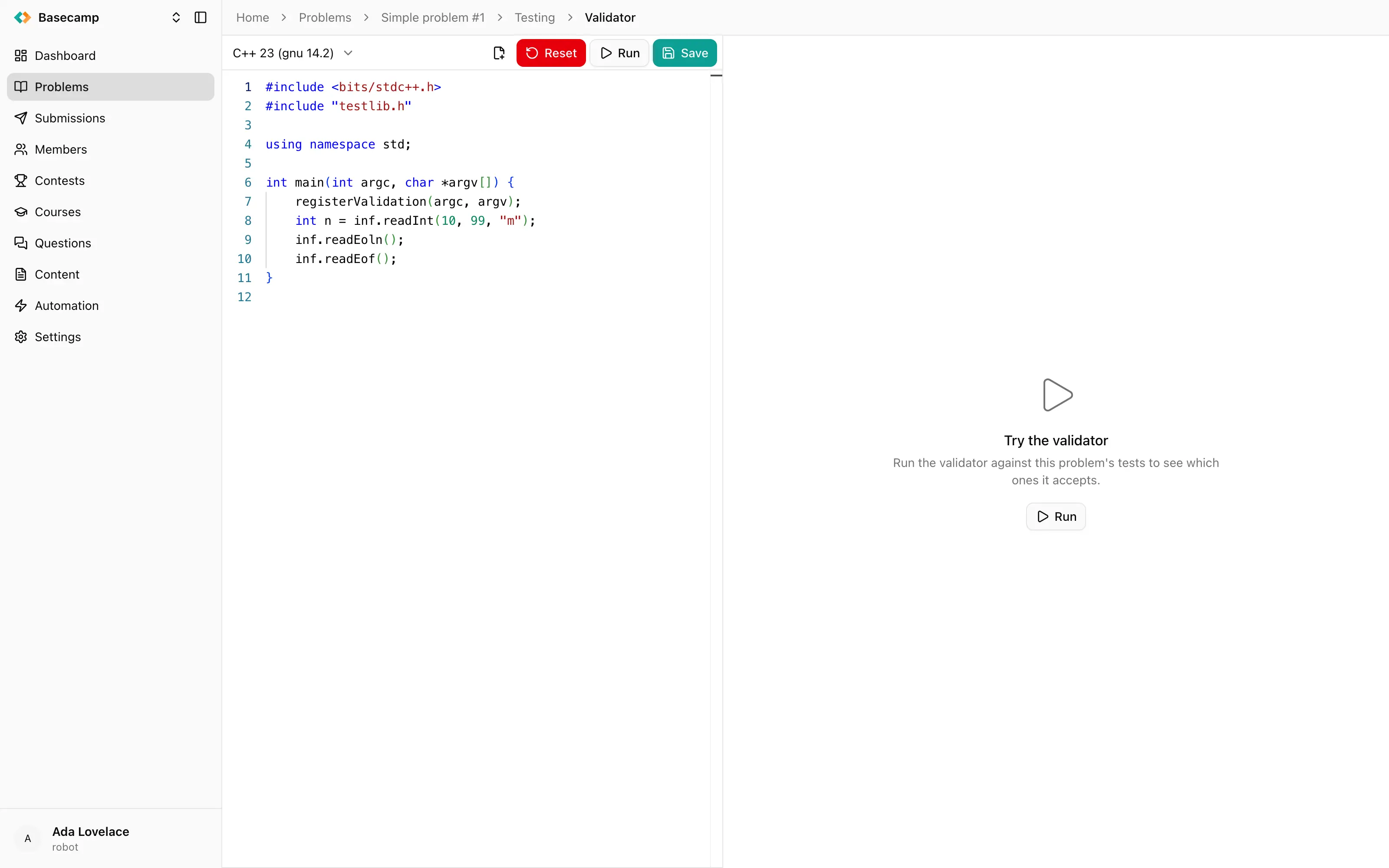Open the Courses section
The width and height of the screenshot is (1389, 868).
(x=110, y=212)
